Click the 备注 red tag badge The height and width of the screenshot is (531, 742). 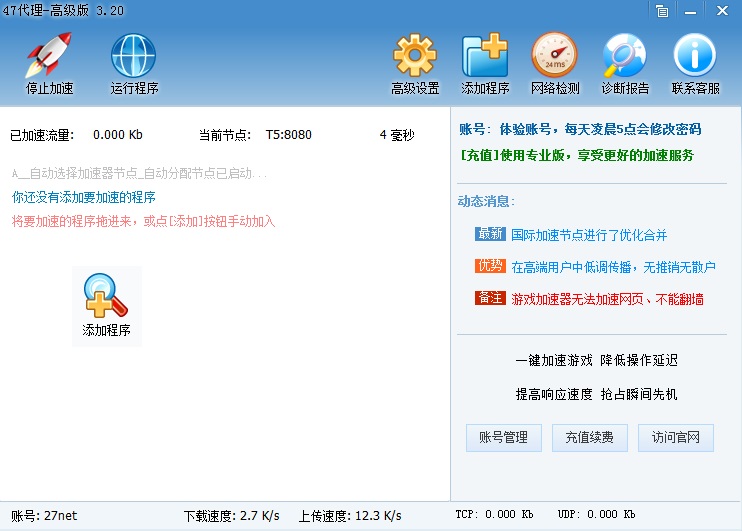pos(490,298)
